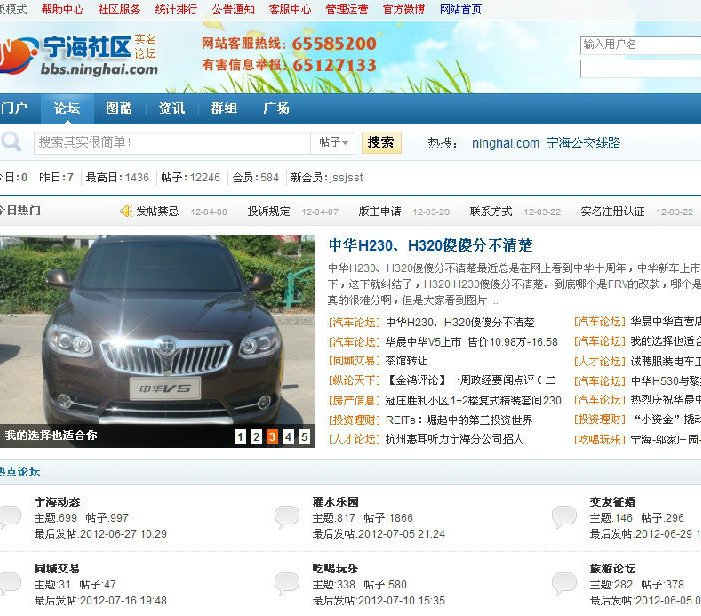Open the 广场 navigation tab
Screen dimensions: 701x616
click(x=276, y=108)
